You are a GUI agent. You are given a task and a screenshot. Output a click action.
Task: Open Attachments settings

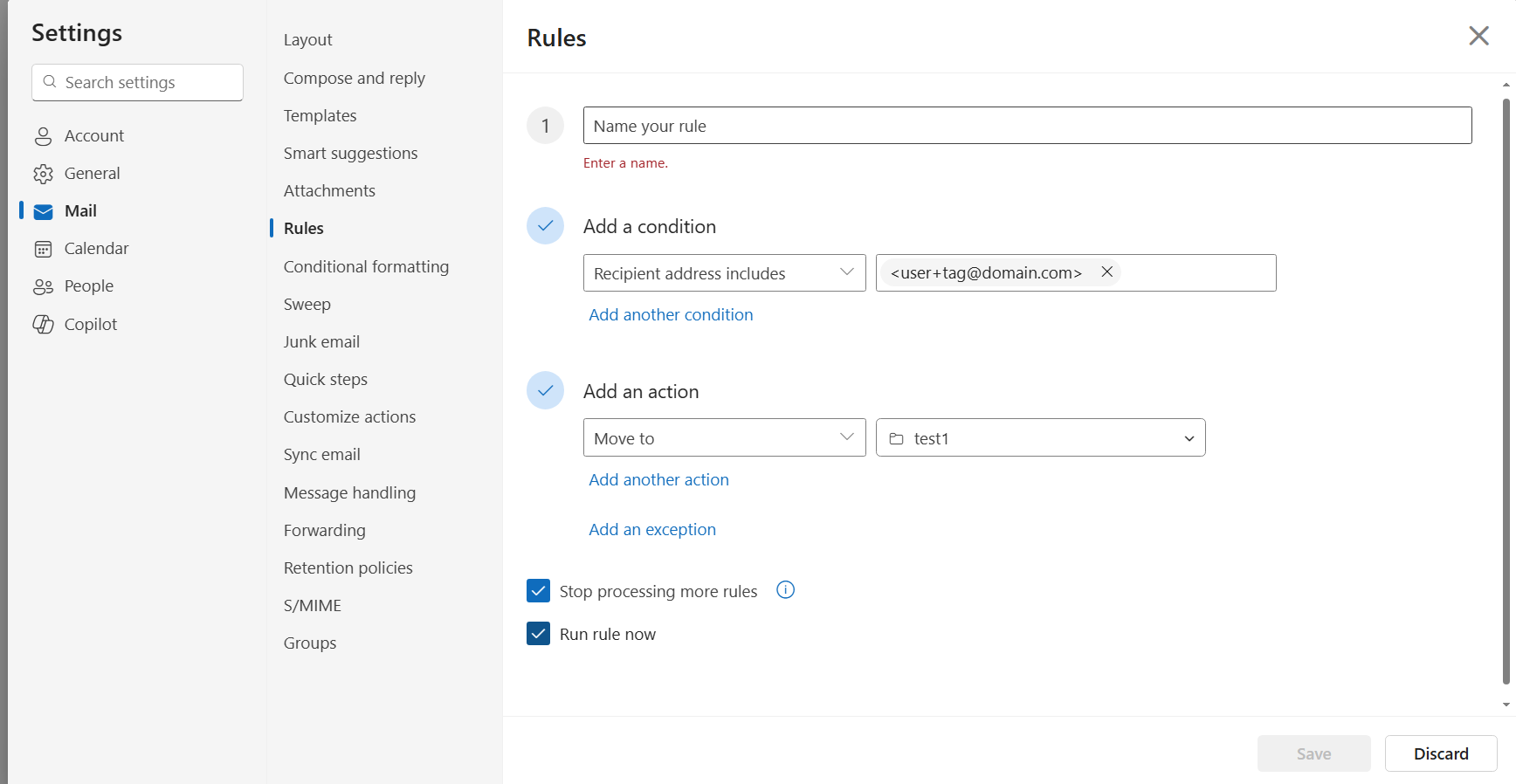click(x=329, y=191)
